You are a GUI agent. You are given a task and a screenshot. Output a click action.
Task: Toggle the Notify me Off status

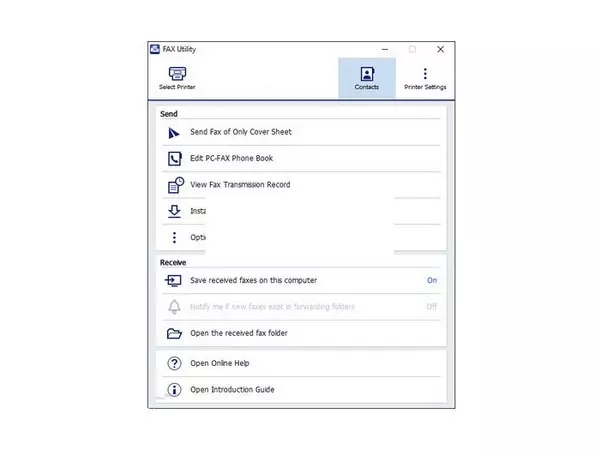click(432, 307)
